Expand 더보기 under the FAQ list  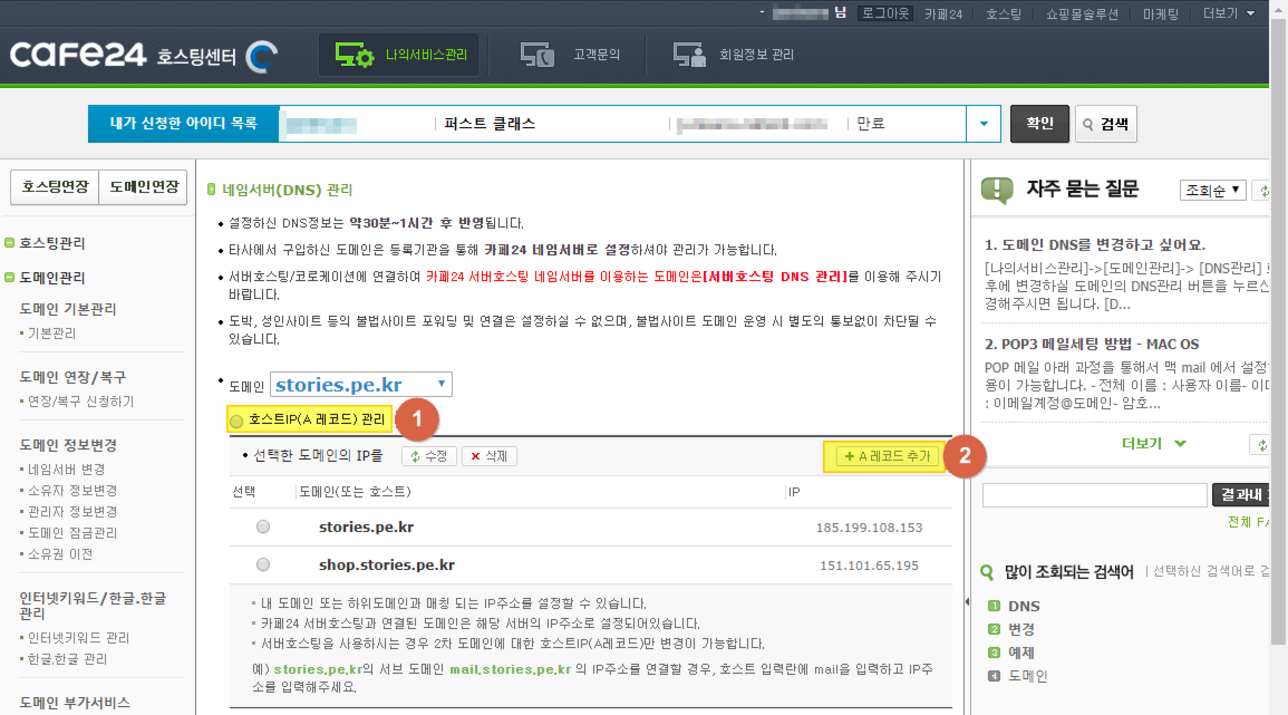(x=1153, y=443)
